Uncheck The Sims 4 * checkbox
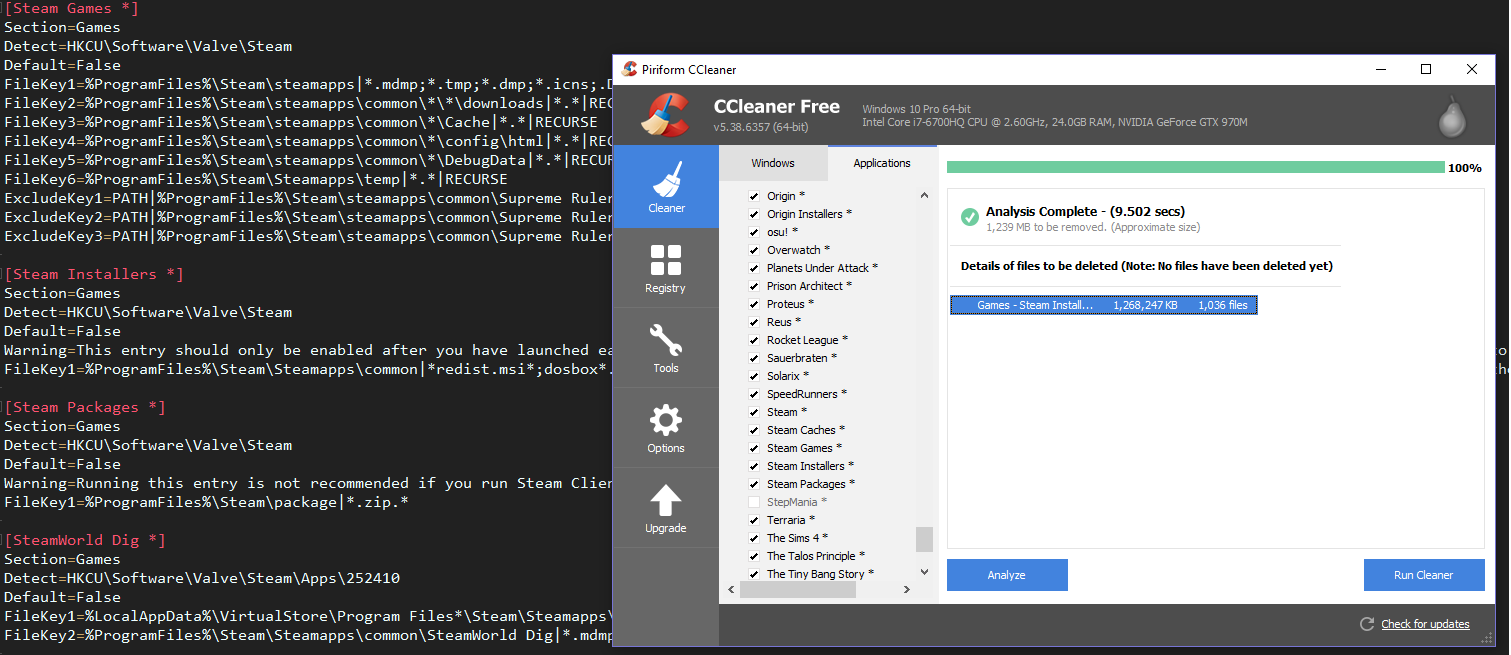 (754, 538)
